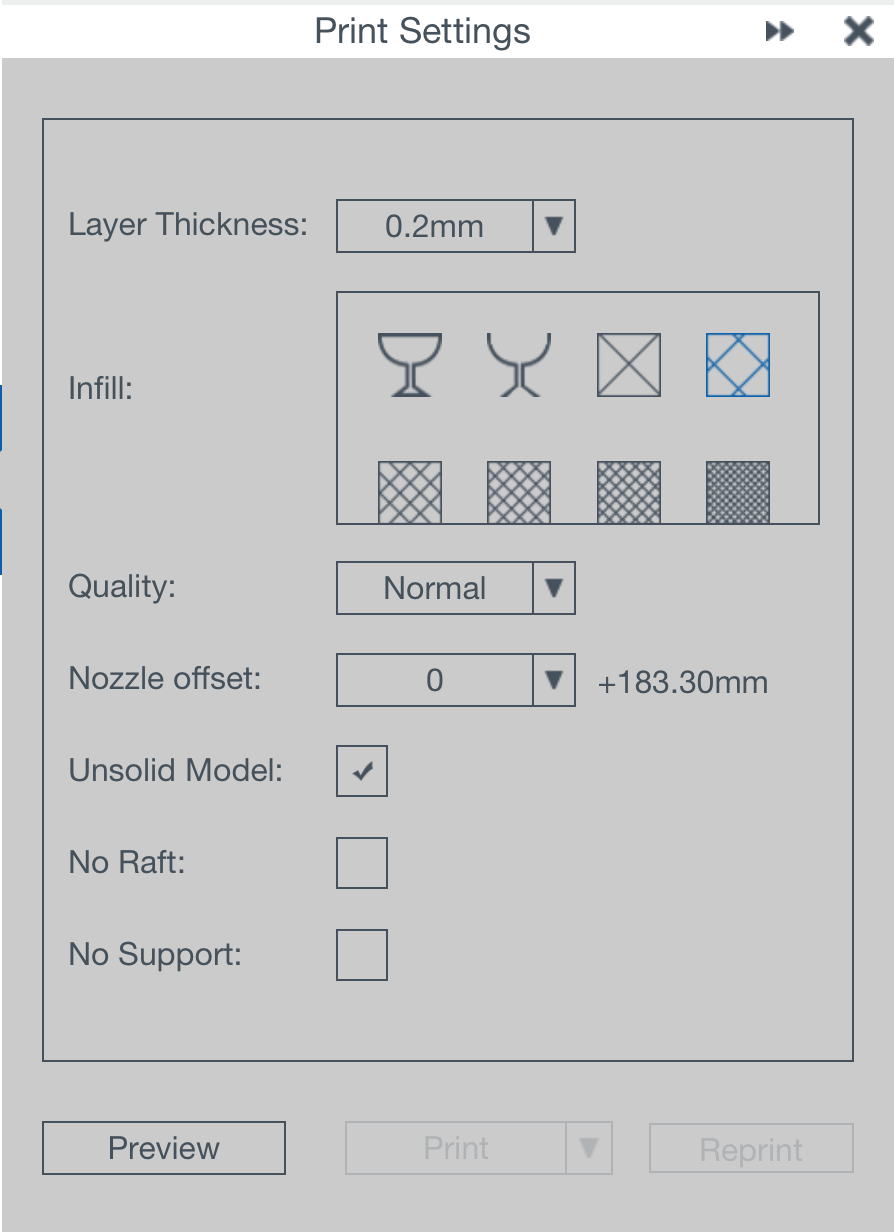Choose the open-top goblet infill icon
This screenshot has width=894, height=1232.
click(519, 365)
